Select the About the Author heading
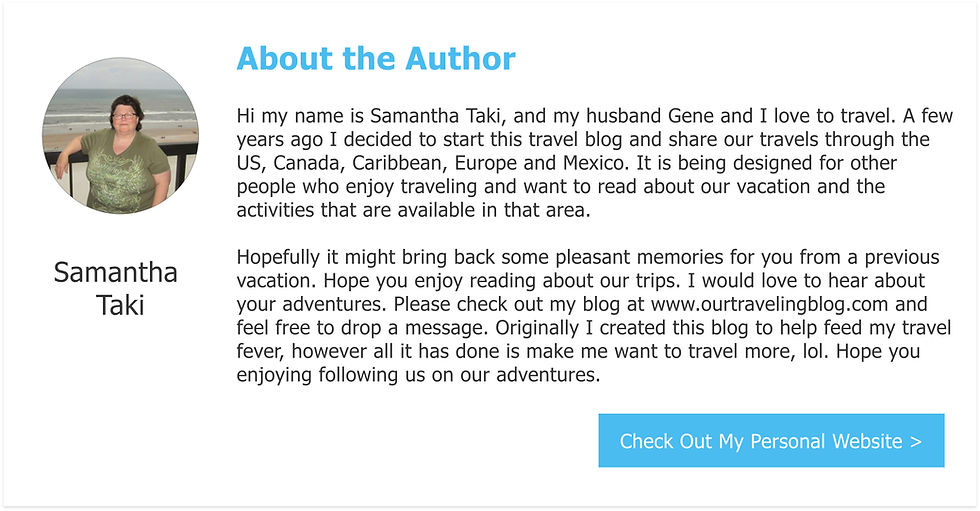 (x=376, y=59)
